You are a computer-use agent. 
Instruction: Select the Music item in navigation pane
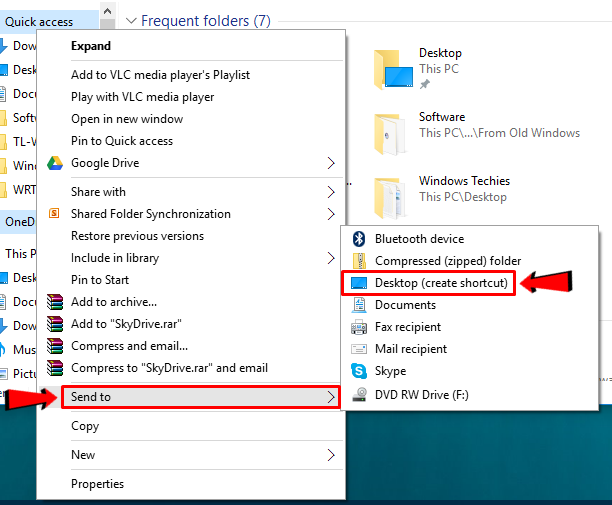[18, 349]
